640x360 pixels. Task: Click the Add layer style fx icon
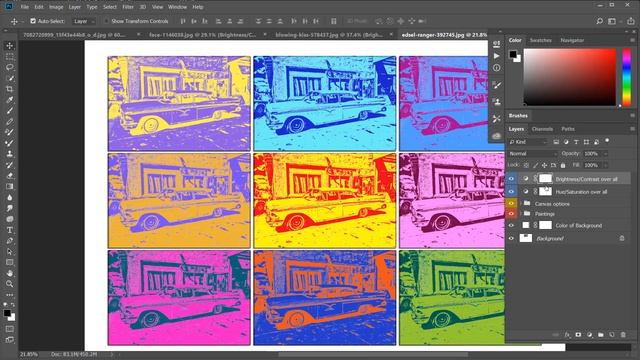coord(567,335)
